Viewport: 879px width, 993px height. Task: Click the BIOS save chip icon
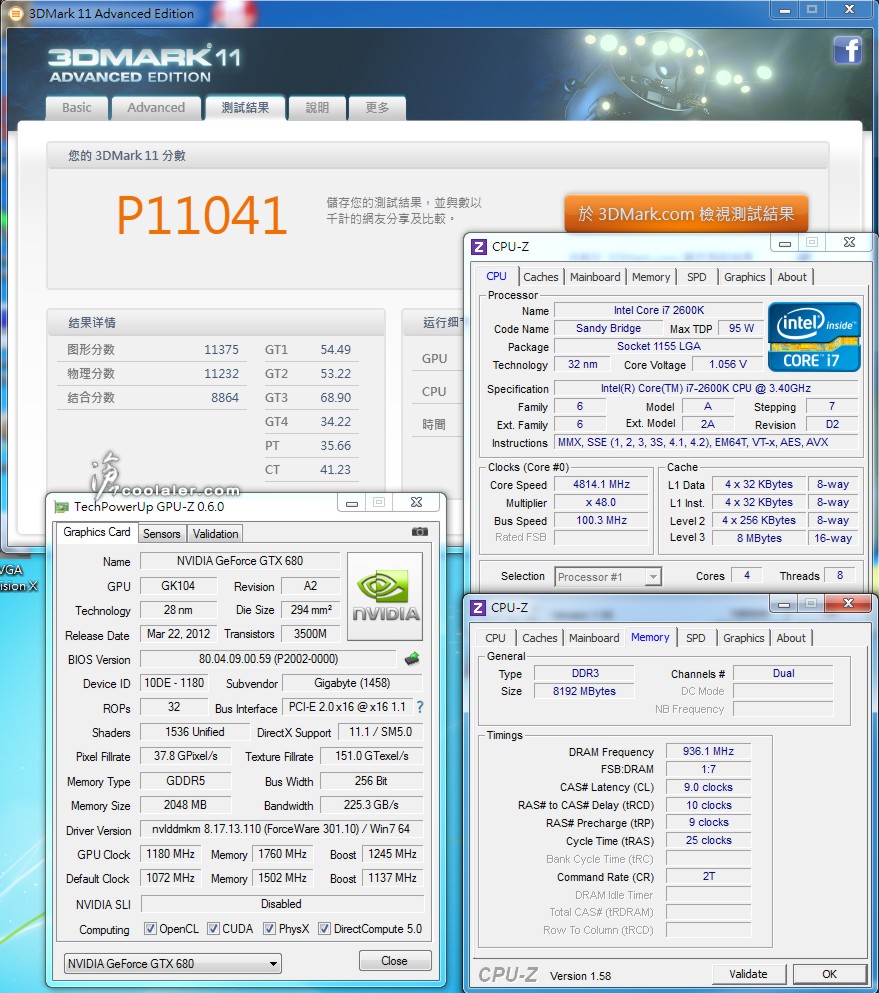[412, 659]
